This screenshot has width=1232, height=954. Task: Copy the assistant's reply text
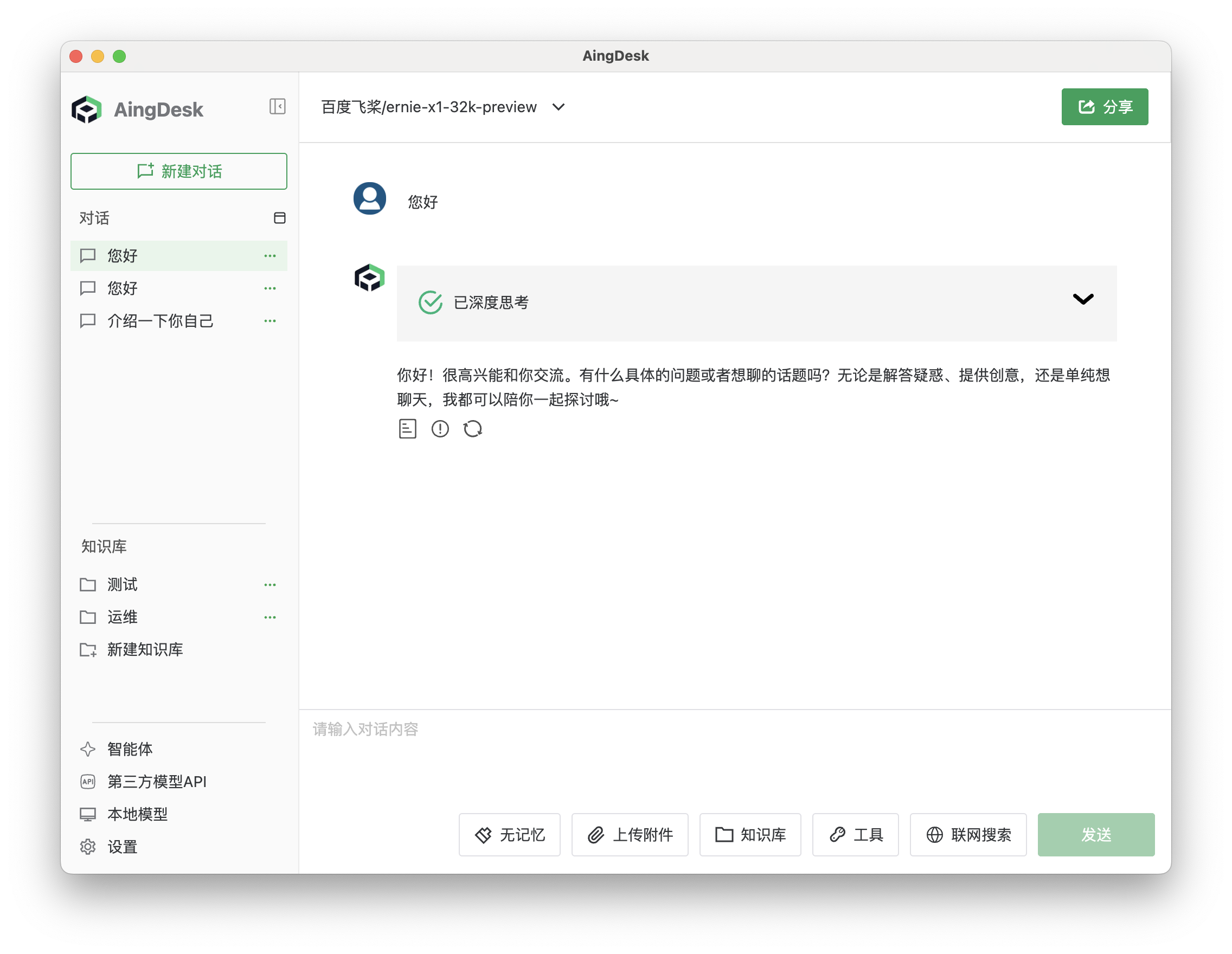coord(408,429)
